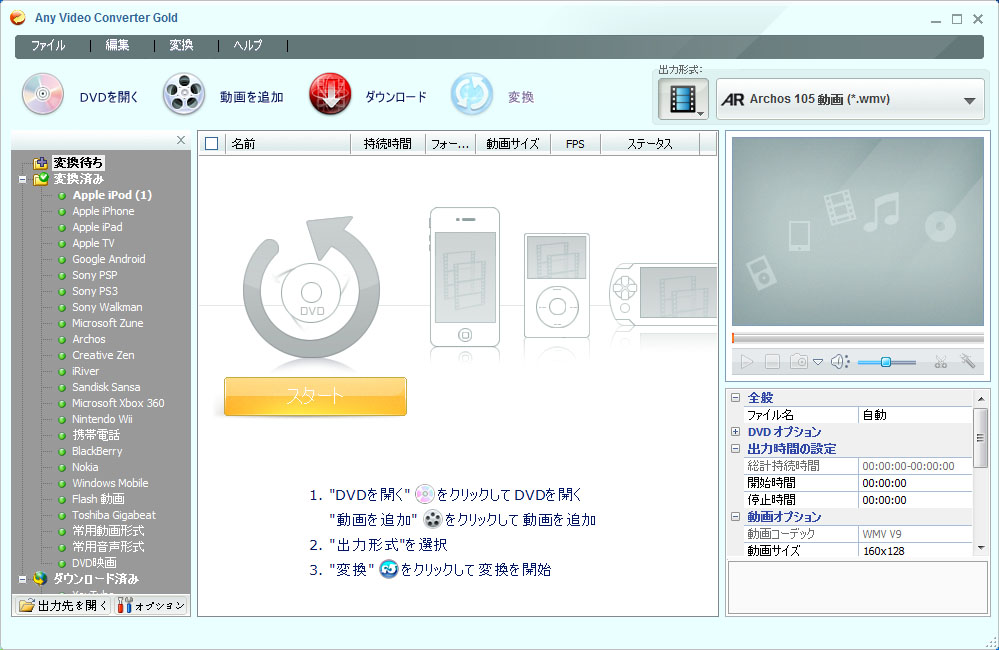
Task: Click the 変換待ち folder icon
Action: (41, 163)
